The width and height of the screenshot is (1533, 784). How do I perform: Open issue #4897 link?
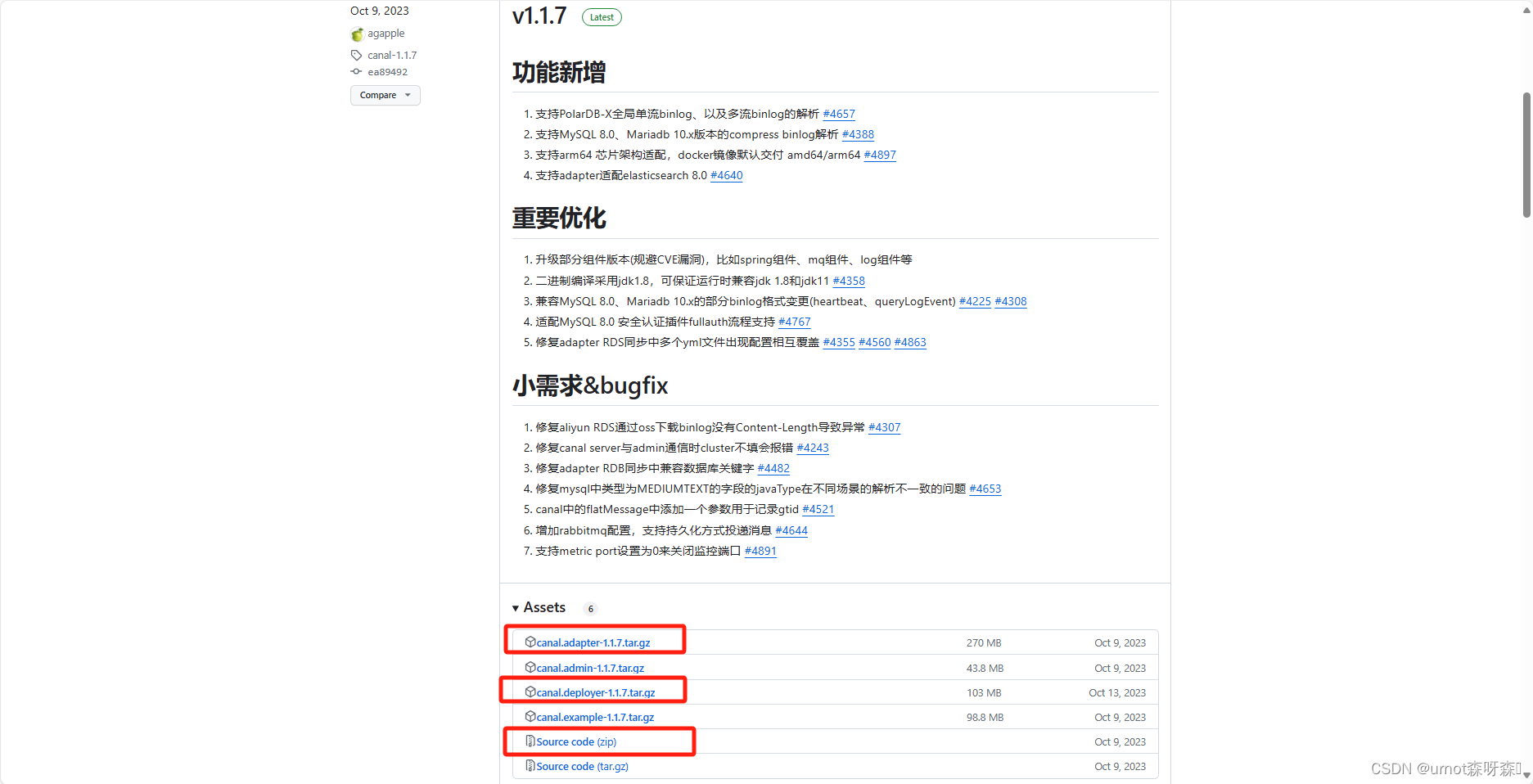[880, 155]
